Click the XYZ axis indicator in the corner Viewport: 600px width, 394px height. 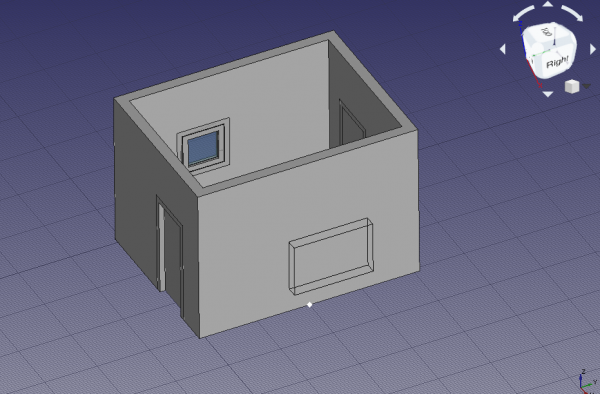point(587,381)
